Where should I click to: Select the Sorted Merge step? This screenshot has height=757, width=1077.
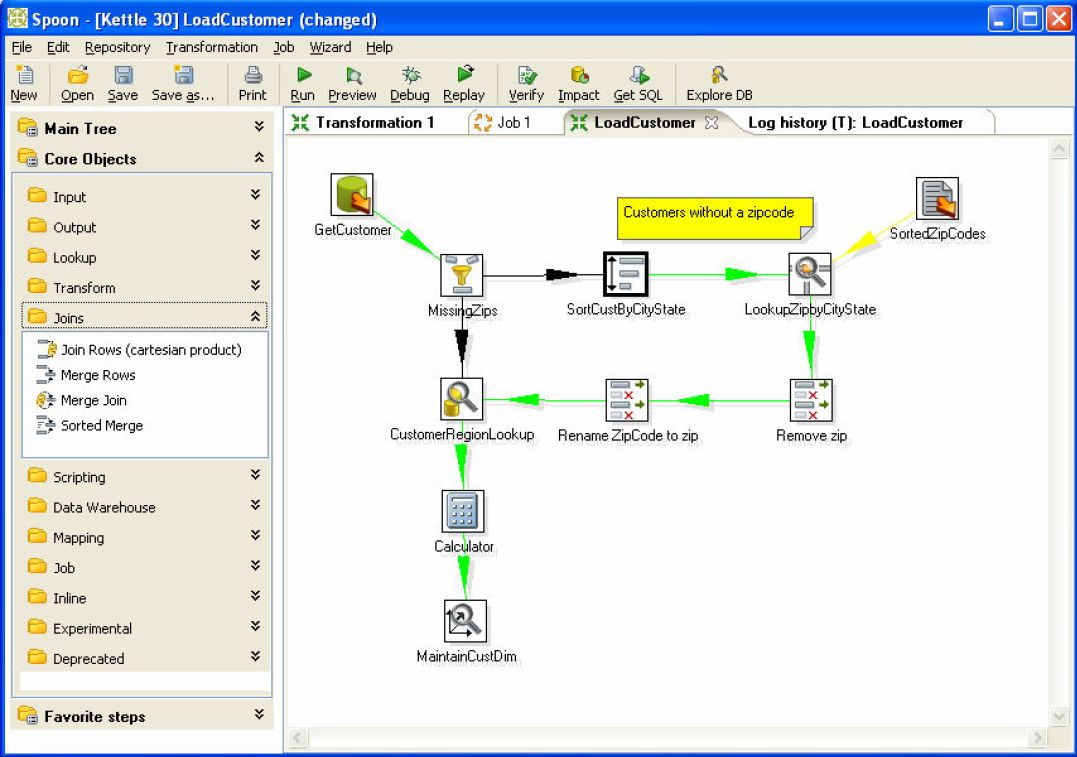(x=90, y=426)
